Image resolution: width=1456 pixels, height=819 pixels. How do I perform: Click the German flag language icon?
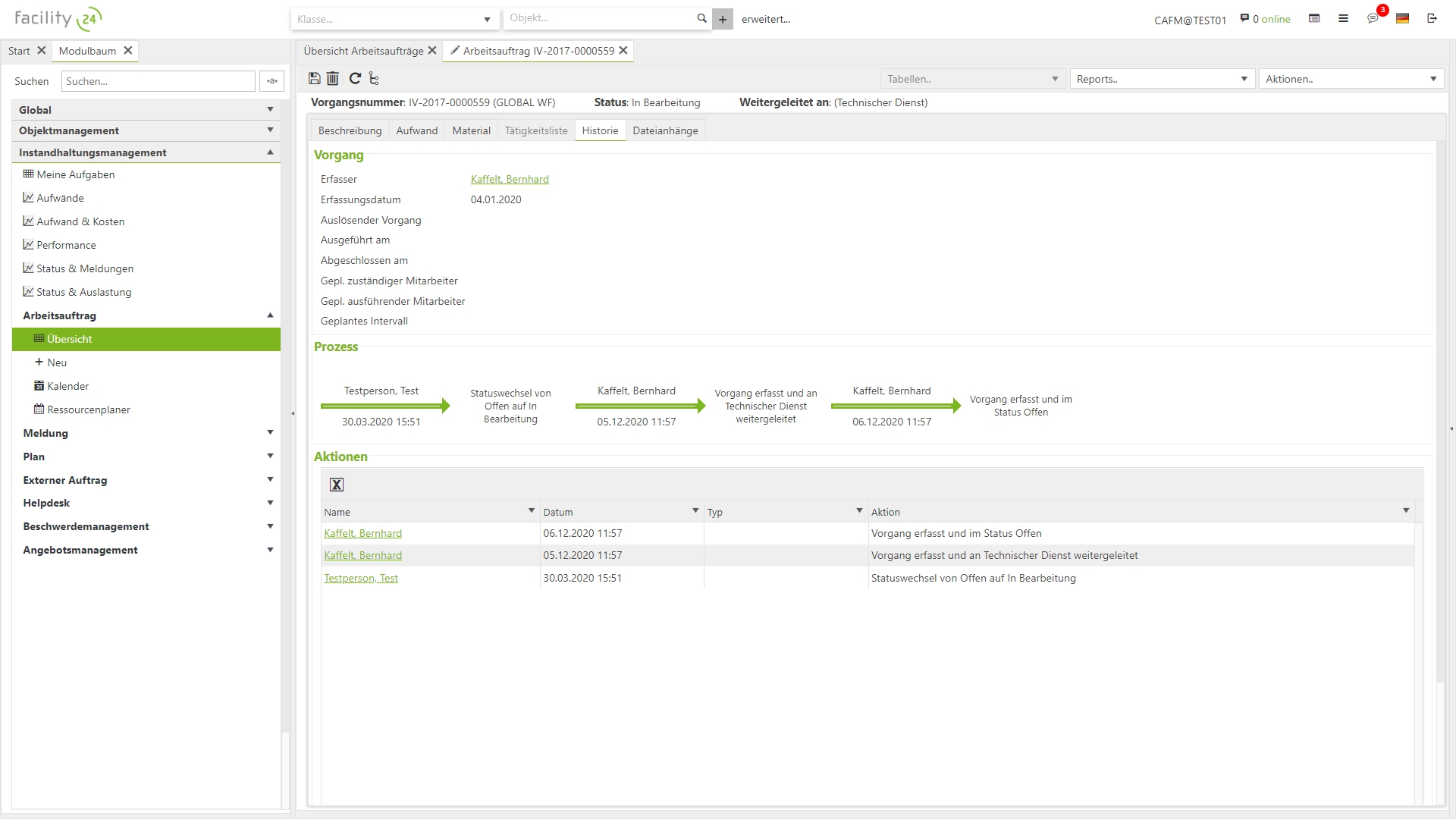point(1402,18)
